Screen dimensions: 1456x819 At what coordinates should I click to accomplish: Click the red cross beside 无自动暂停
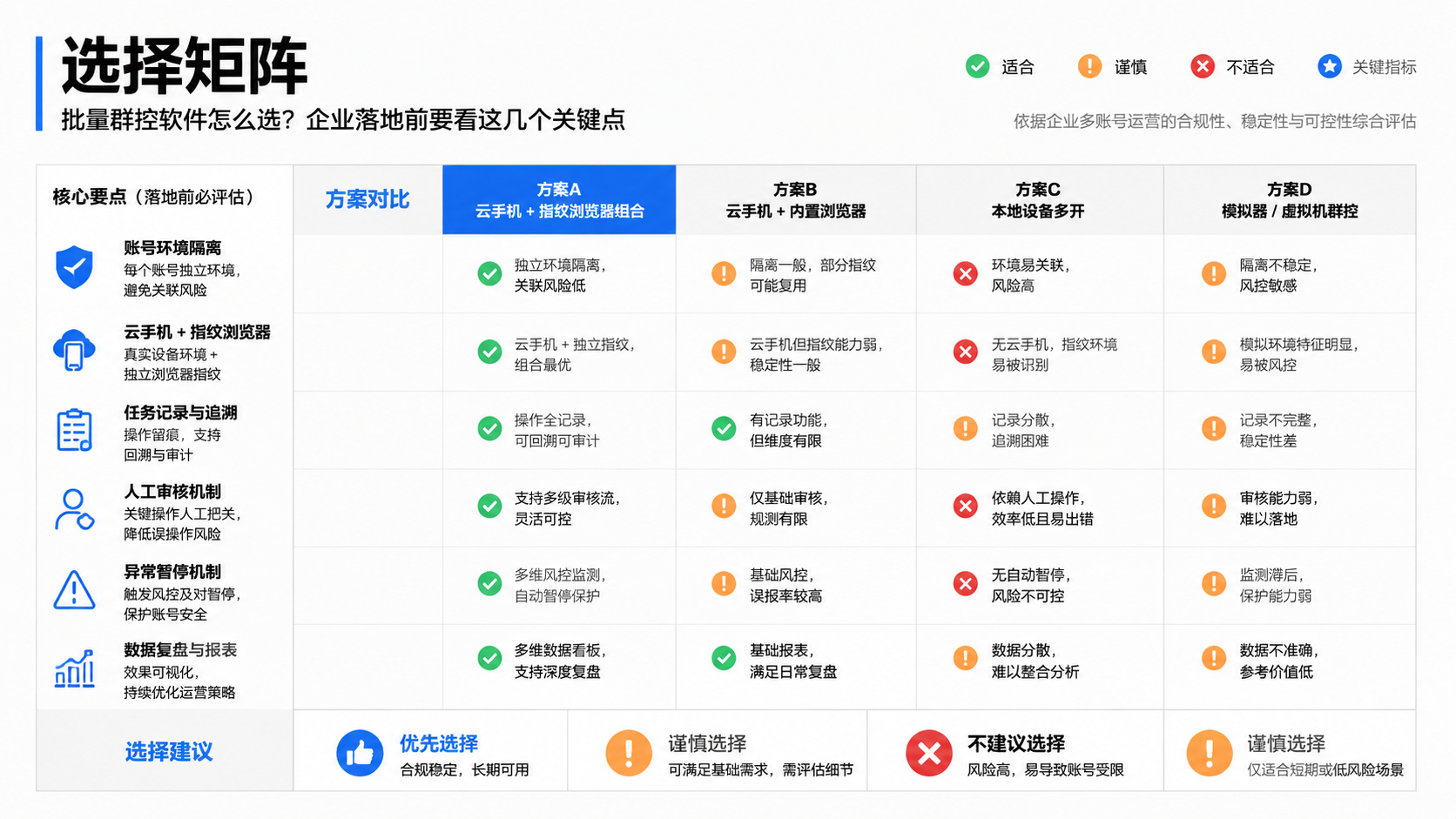pos(965,583)
